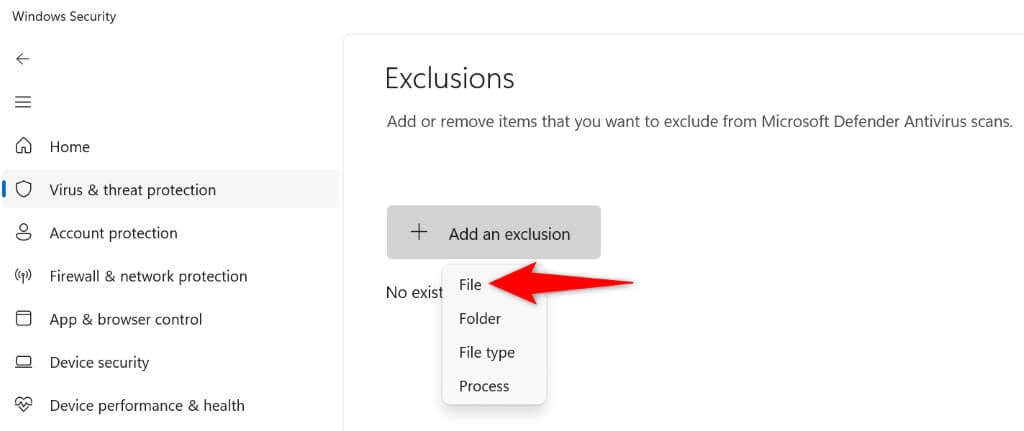Open App & browser control label

(x=126, y=319)
